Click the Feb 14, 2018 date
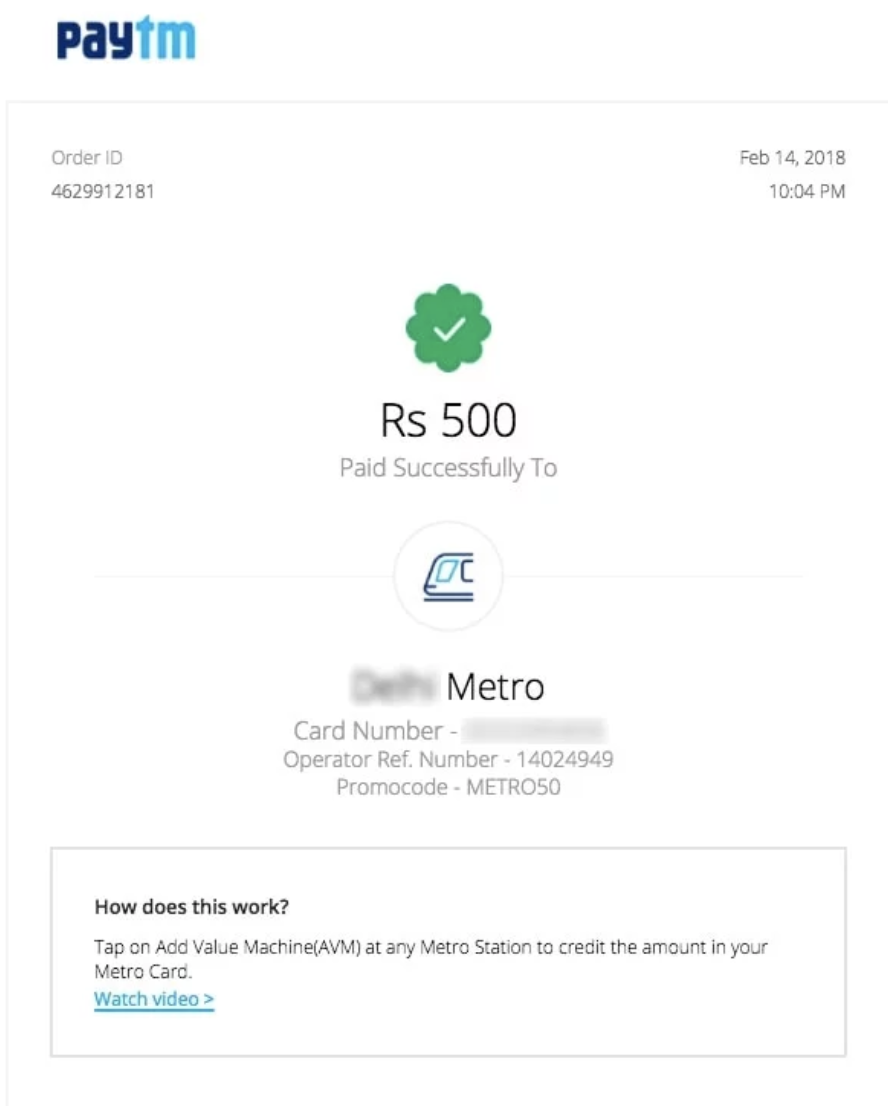The image size is (888, 1106). (792, 157)
